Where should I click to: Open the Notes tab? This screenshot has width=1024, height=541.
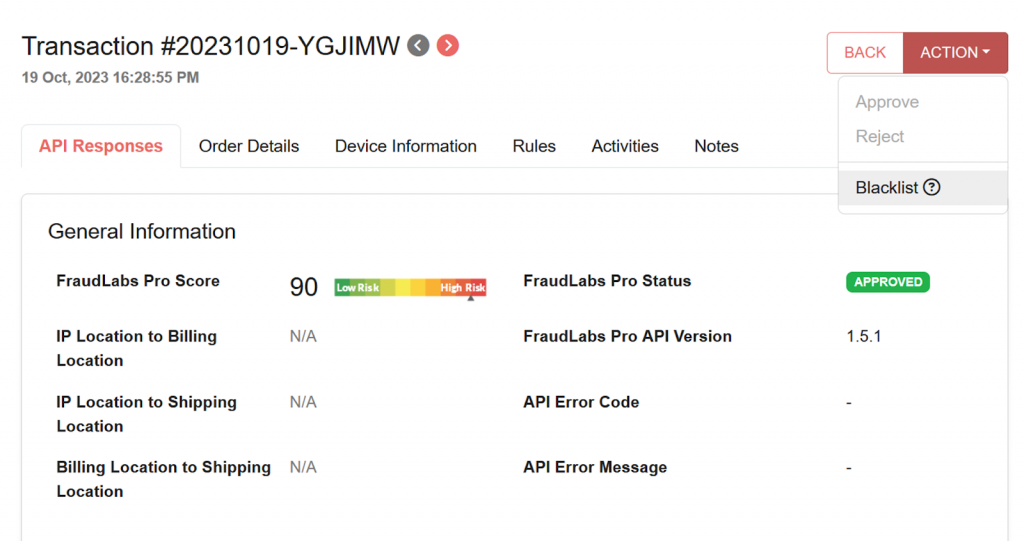click(x=716, y=146)
